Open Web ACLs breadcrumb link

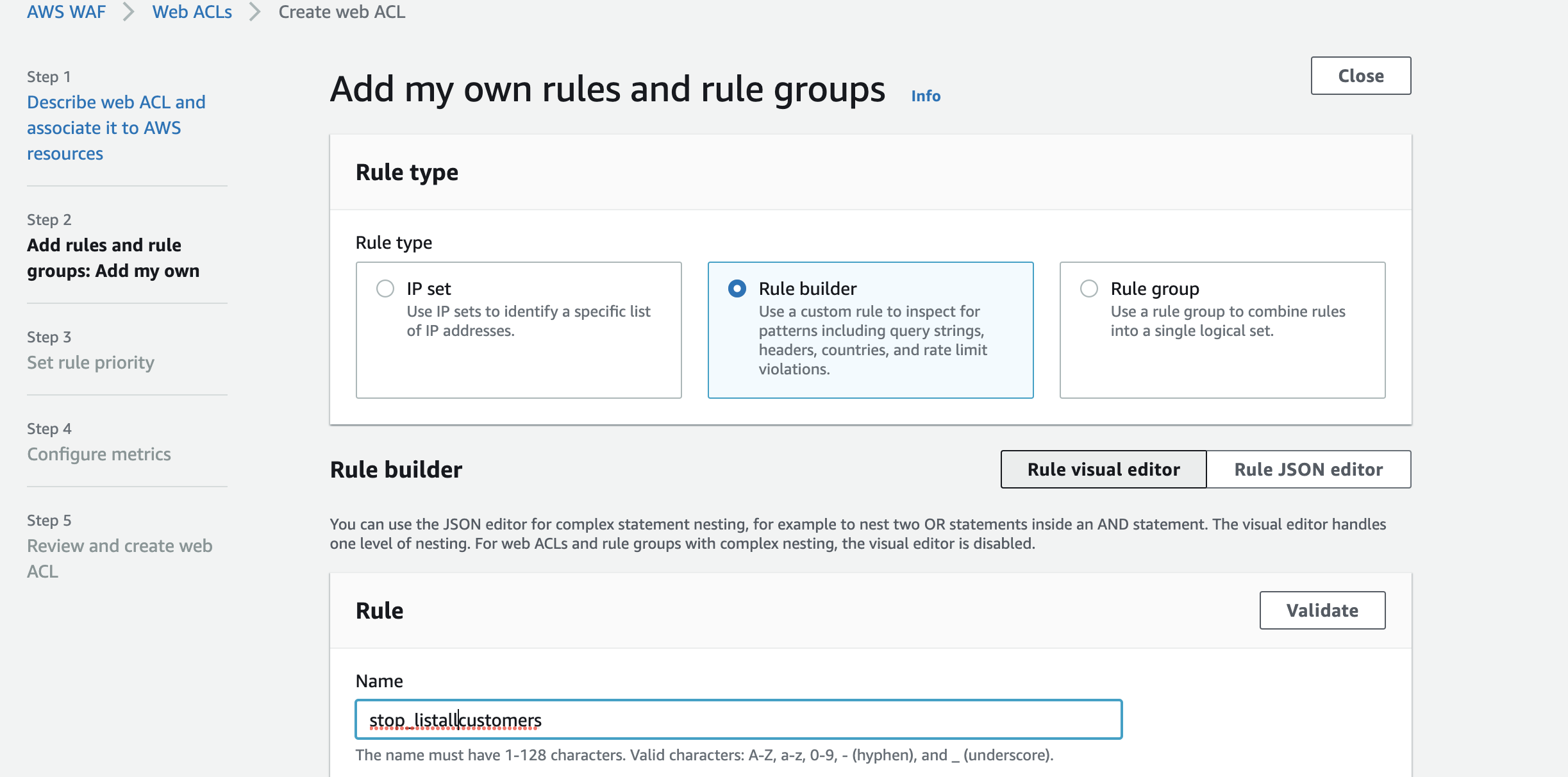tap(192, 12)
